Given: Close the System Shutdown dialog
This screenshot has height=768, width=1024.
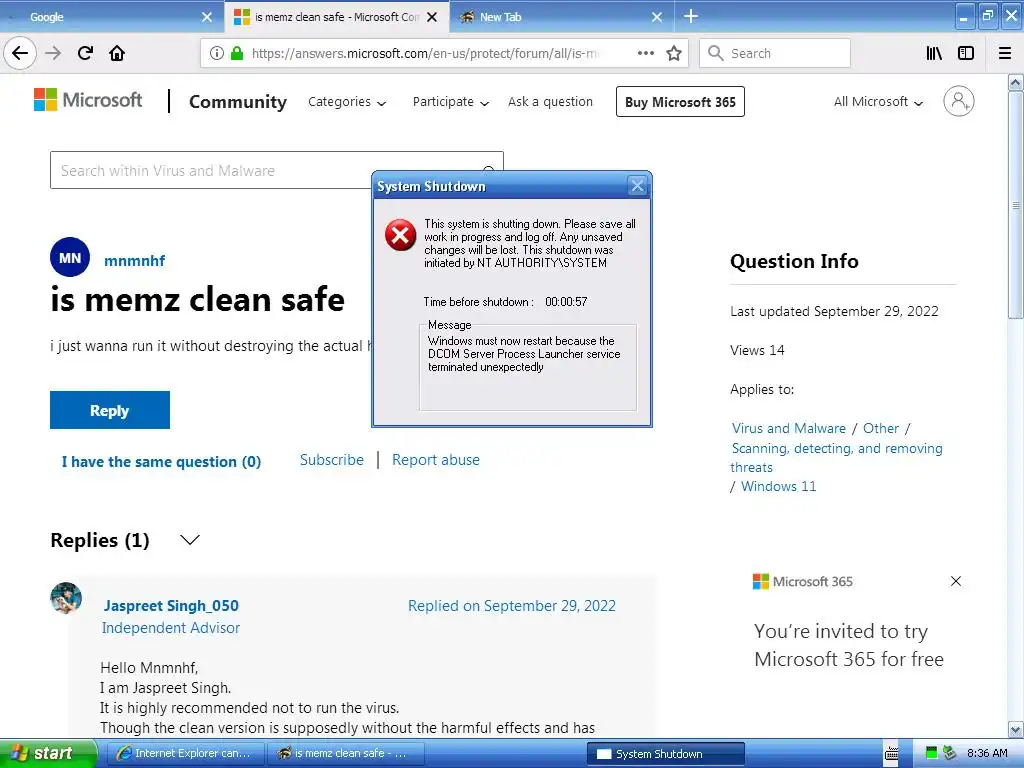Looking at the screenshot, I should [637, 186].
